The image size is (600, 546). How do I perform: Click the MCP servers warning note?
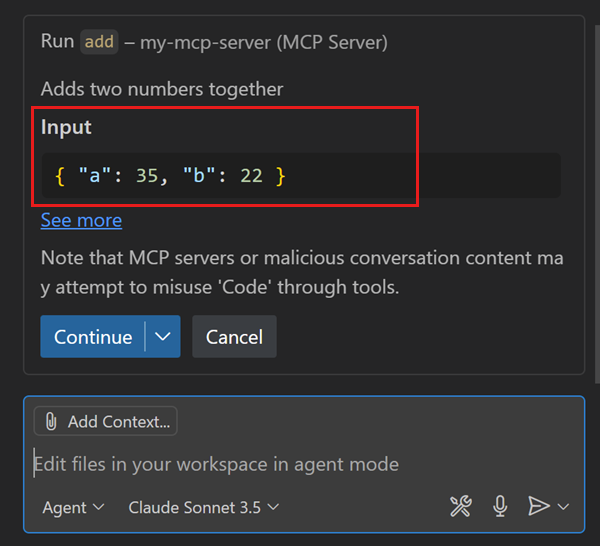tap(302, 272)
